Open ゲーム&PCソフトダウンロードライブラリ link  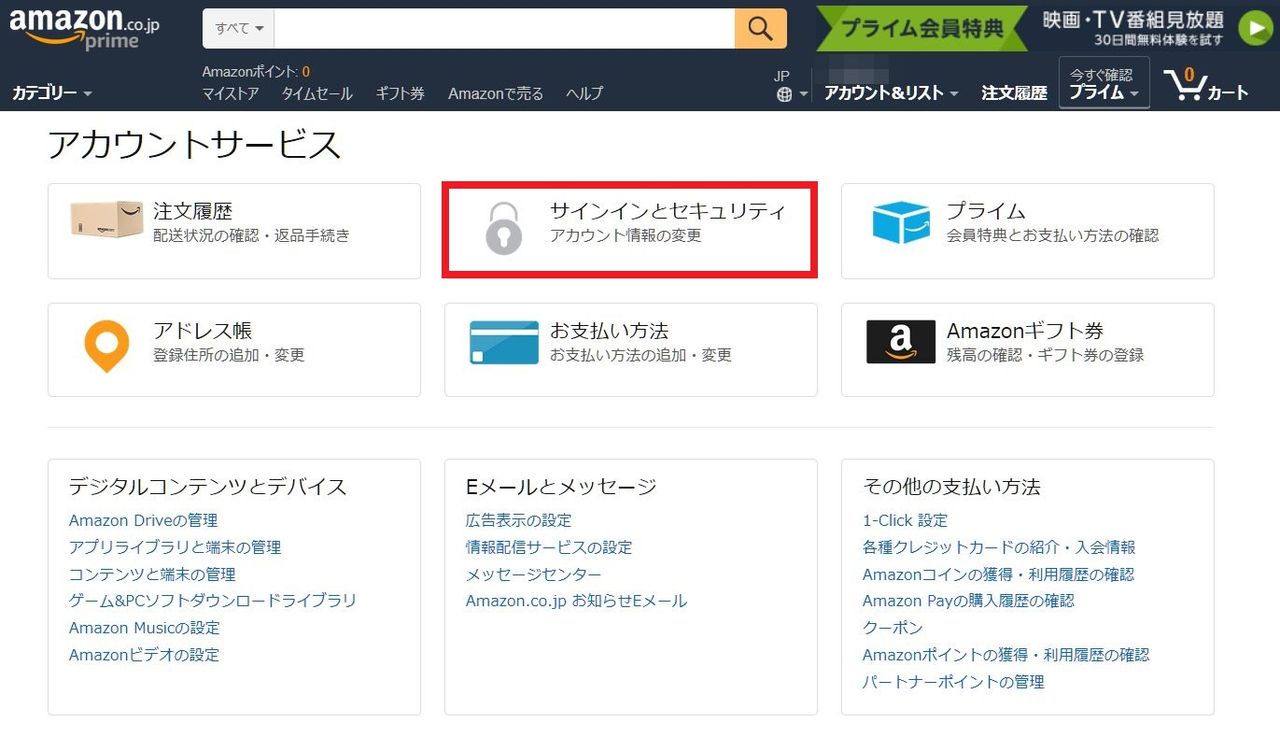tap(213, 601)
